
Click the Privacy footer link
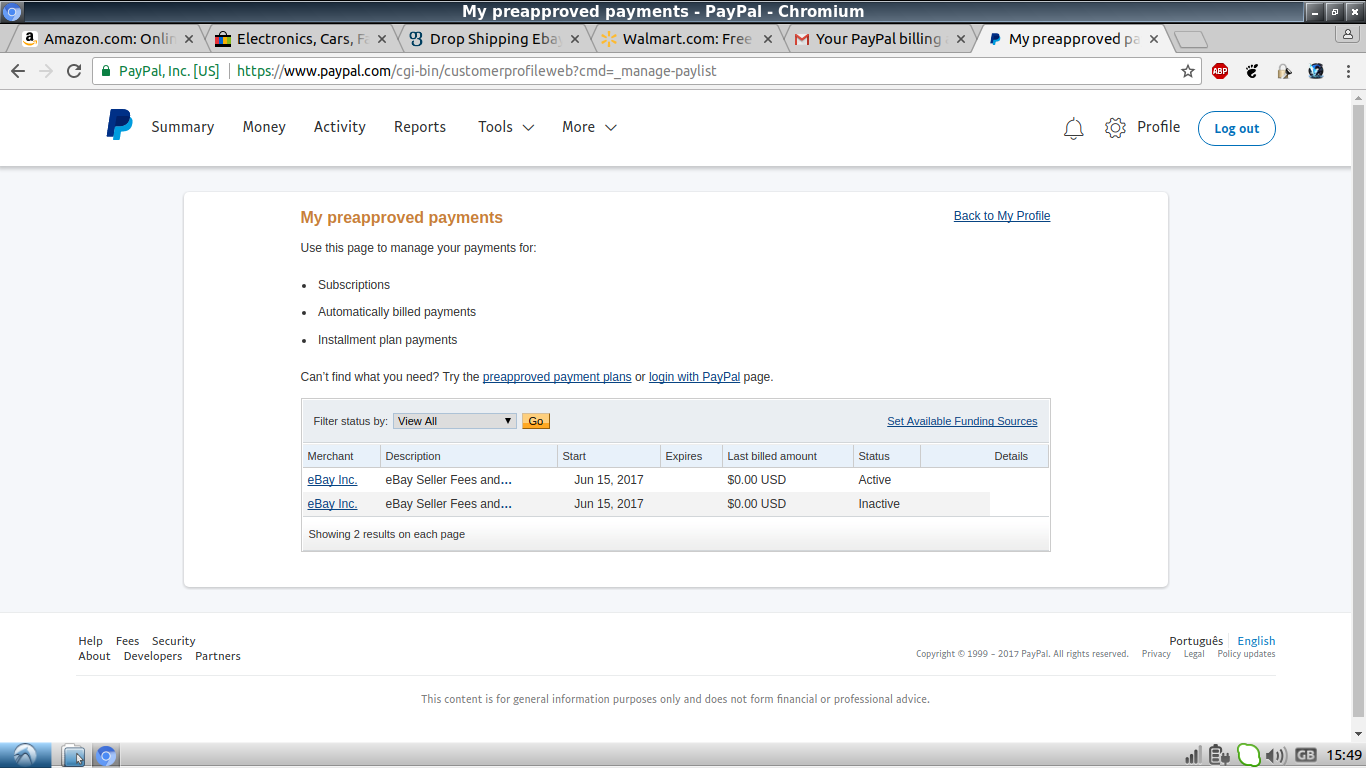1156,654
